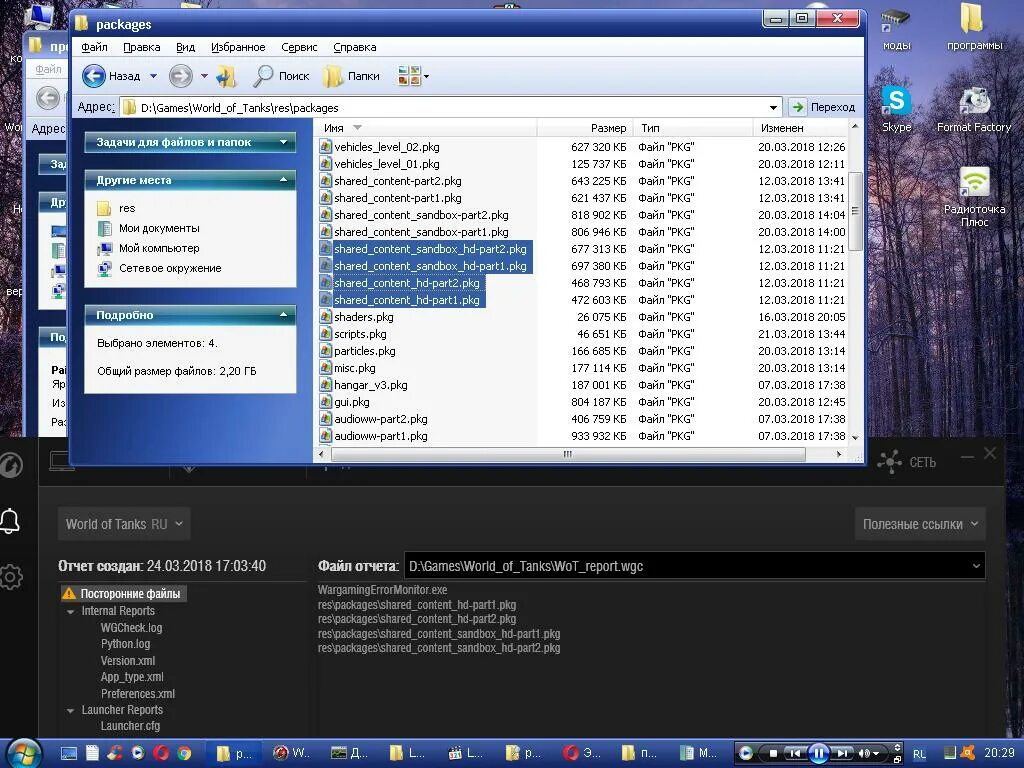Open the res folder link

click(116, 208)
